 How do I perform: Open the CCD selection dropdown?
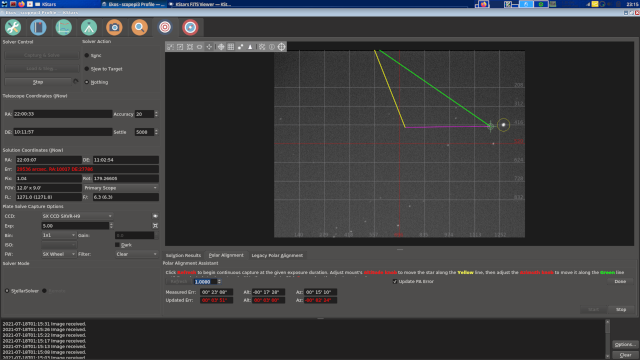(77, 216)
